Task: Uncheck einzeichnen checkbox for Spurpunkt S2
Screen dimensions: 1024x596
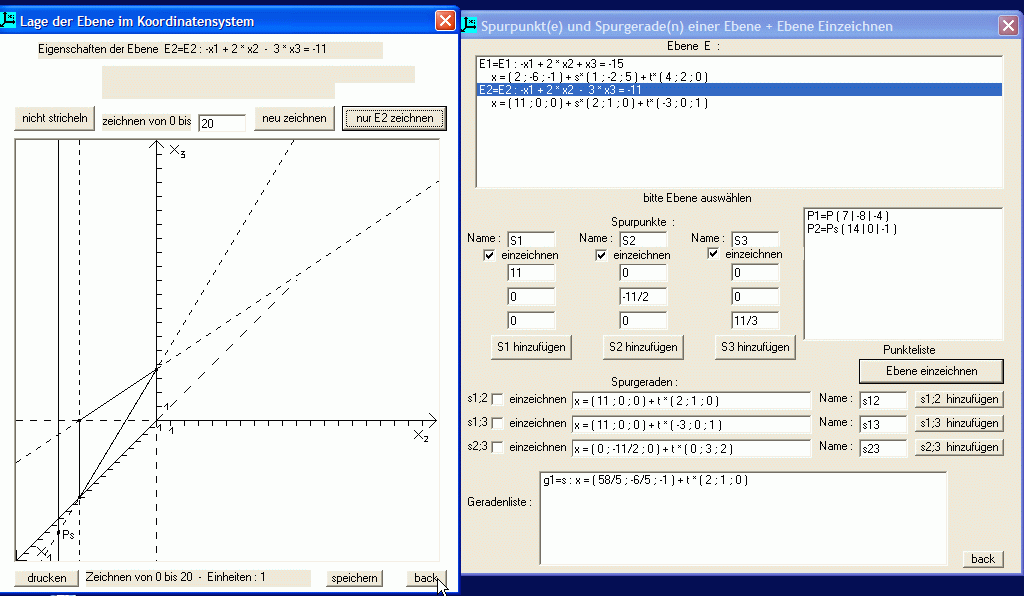Action: coord(602,255)
